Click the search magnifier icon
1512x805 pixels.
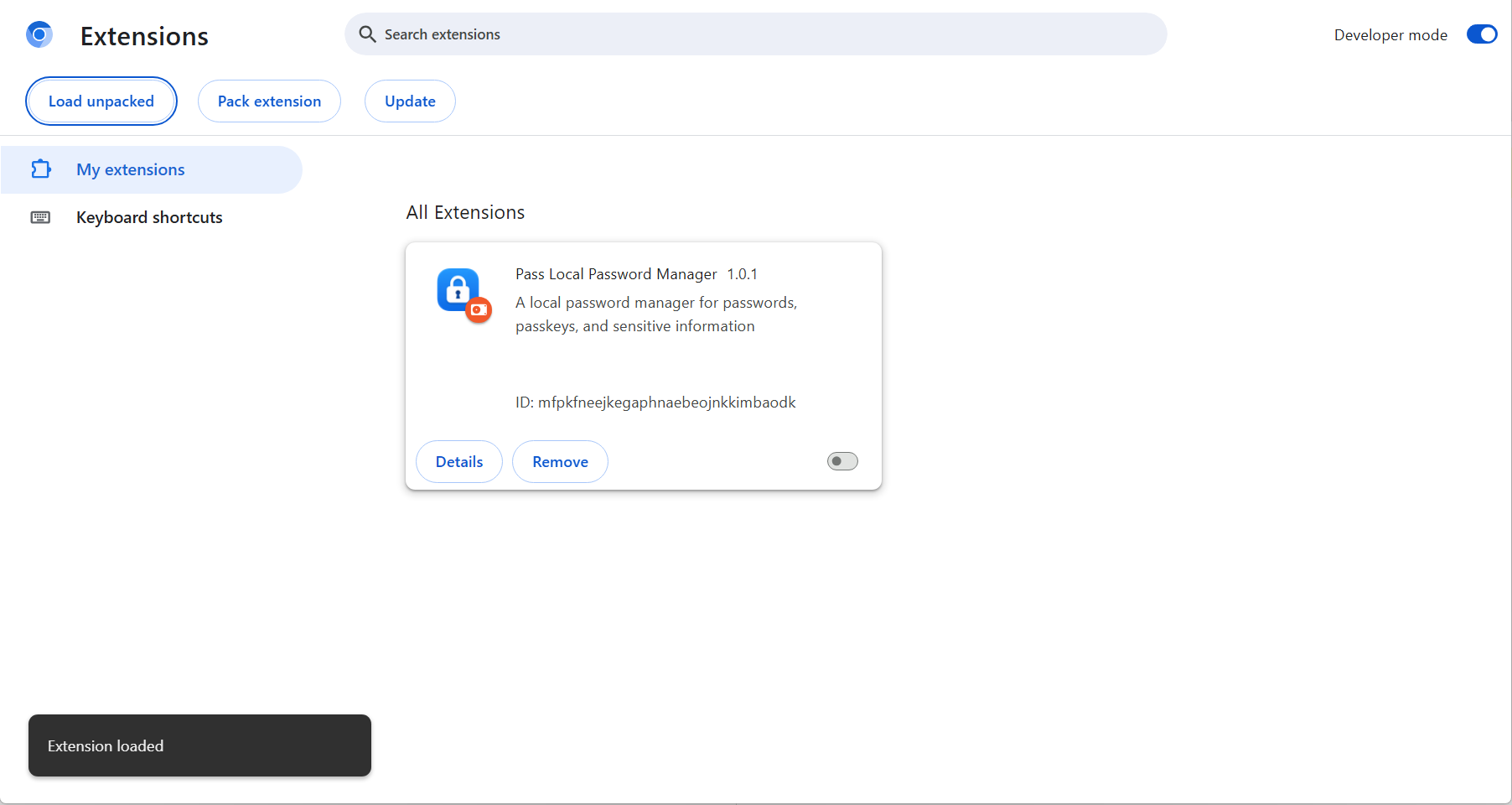[367, 34]
